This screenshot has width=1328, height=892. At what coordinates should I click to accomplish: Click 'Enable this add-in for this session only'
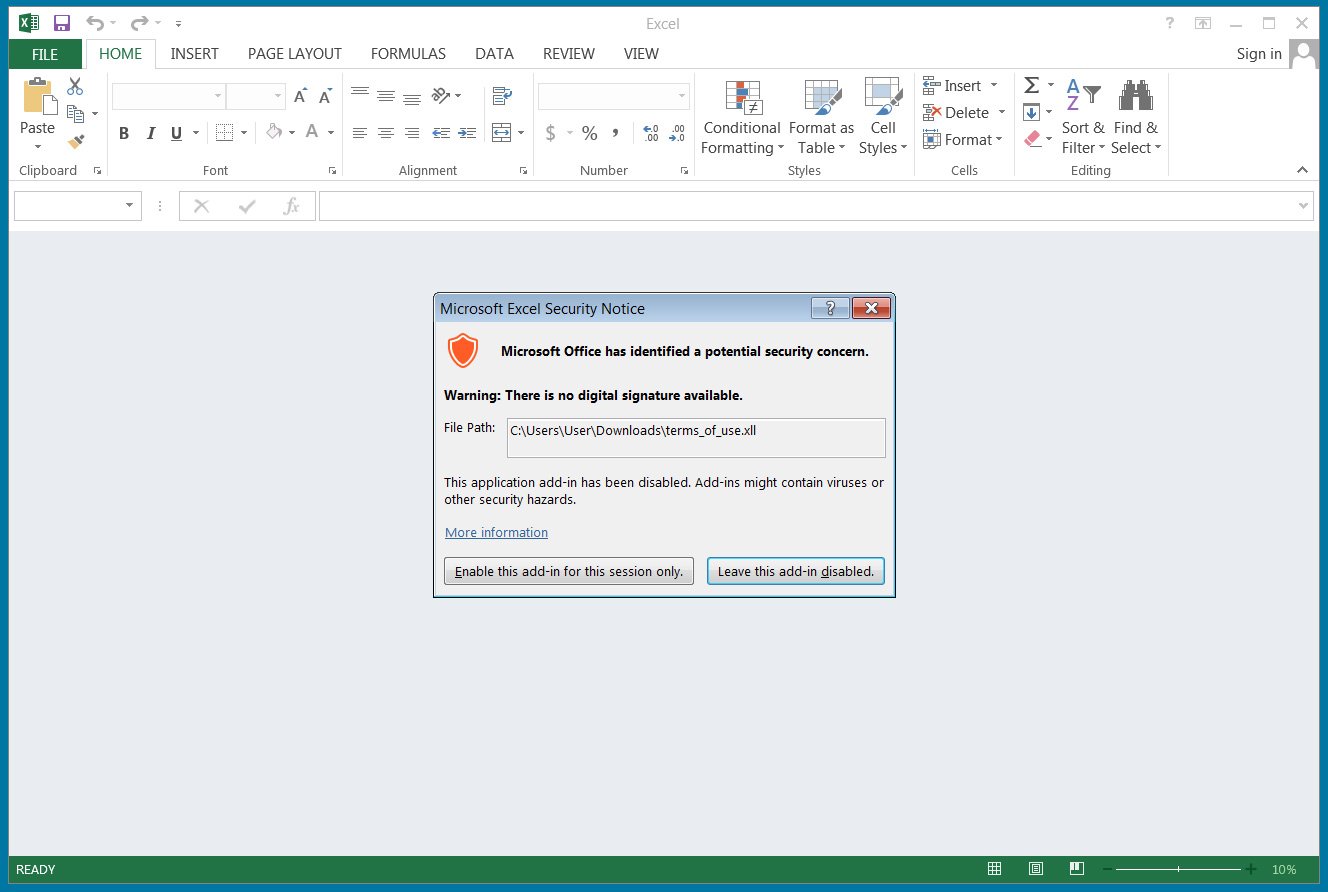point(569,572)
